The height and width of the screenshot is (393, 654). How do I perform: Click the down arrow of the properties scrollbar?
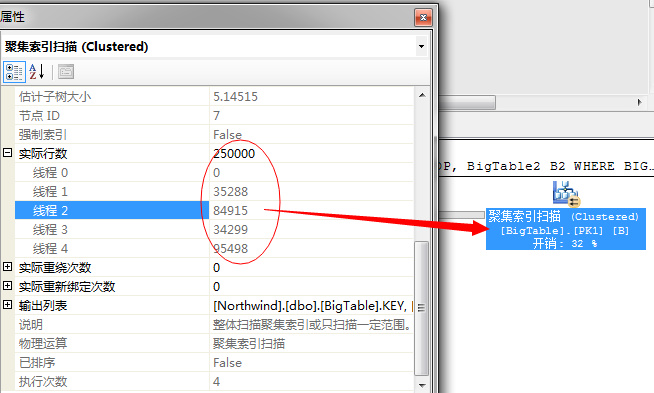[422, 385]
